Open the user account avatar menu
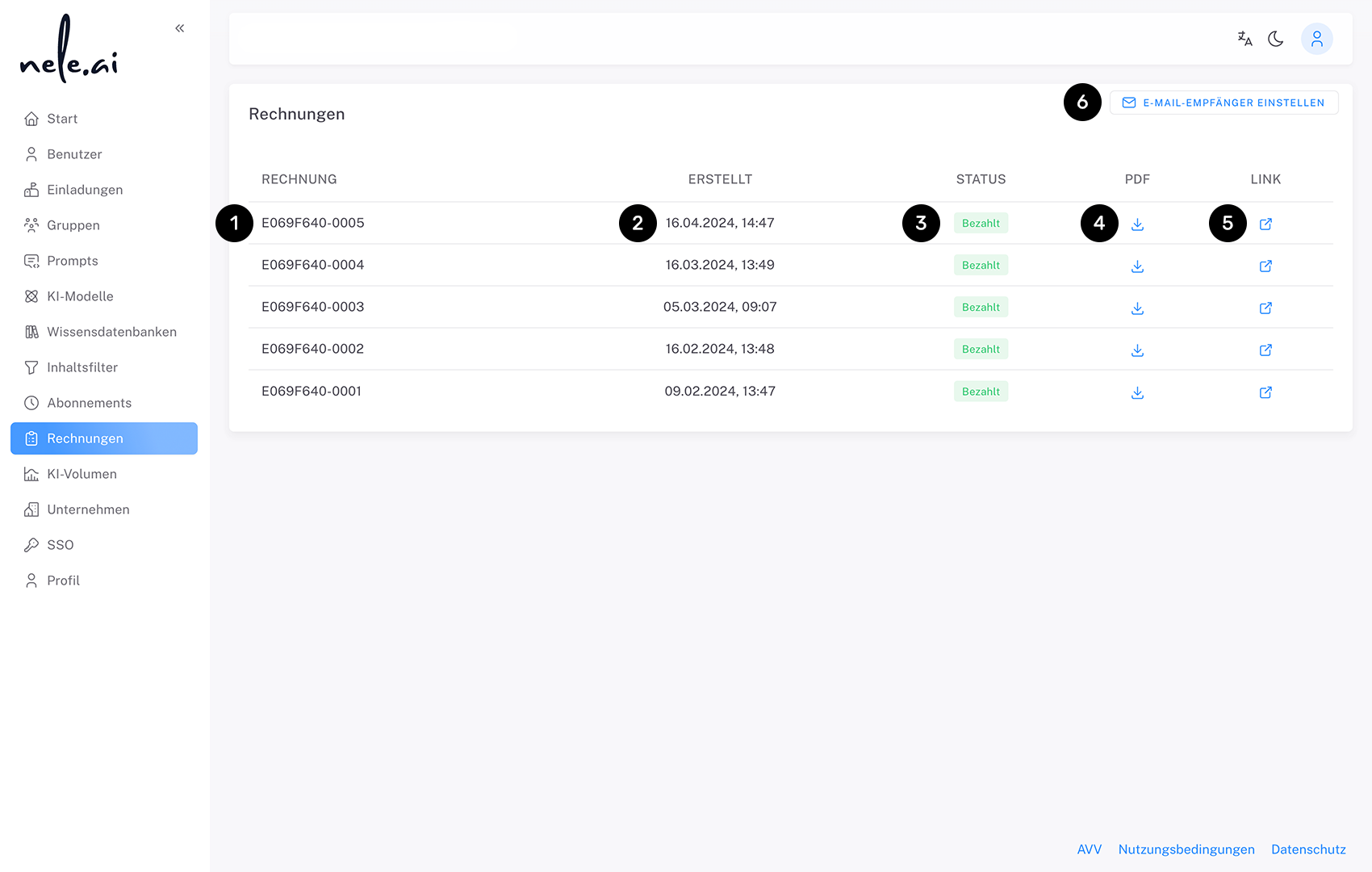Screen dimensions: 1372x872 click(x=1317, y=39)
